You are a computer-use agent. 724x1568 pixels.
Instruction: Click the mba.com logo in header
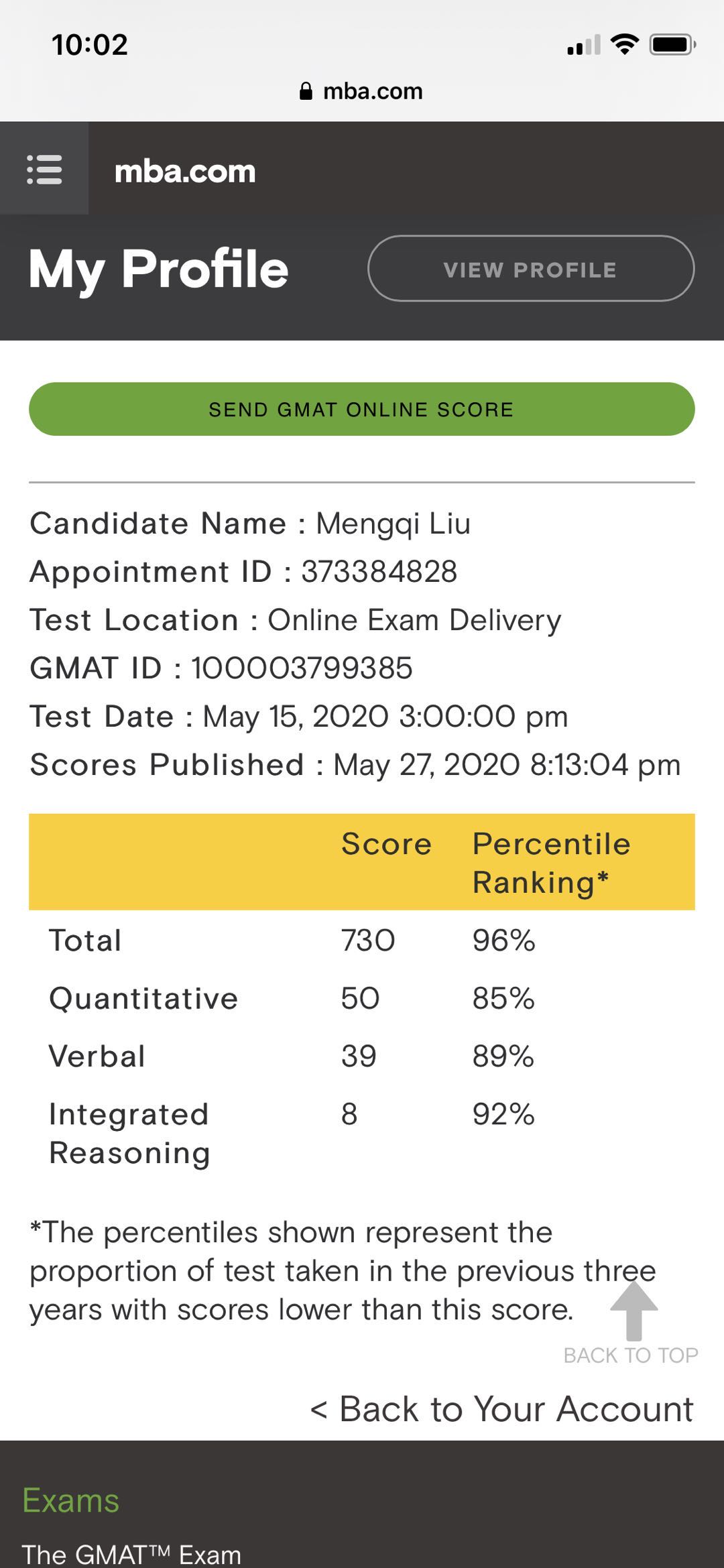tap(185, 172)
